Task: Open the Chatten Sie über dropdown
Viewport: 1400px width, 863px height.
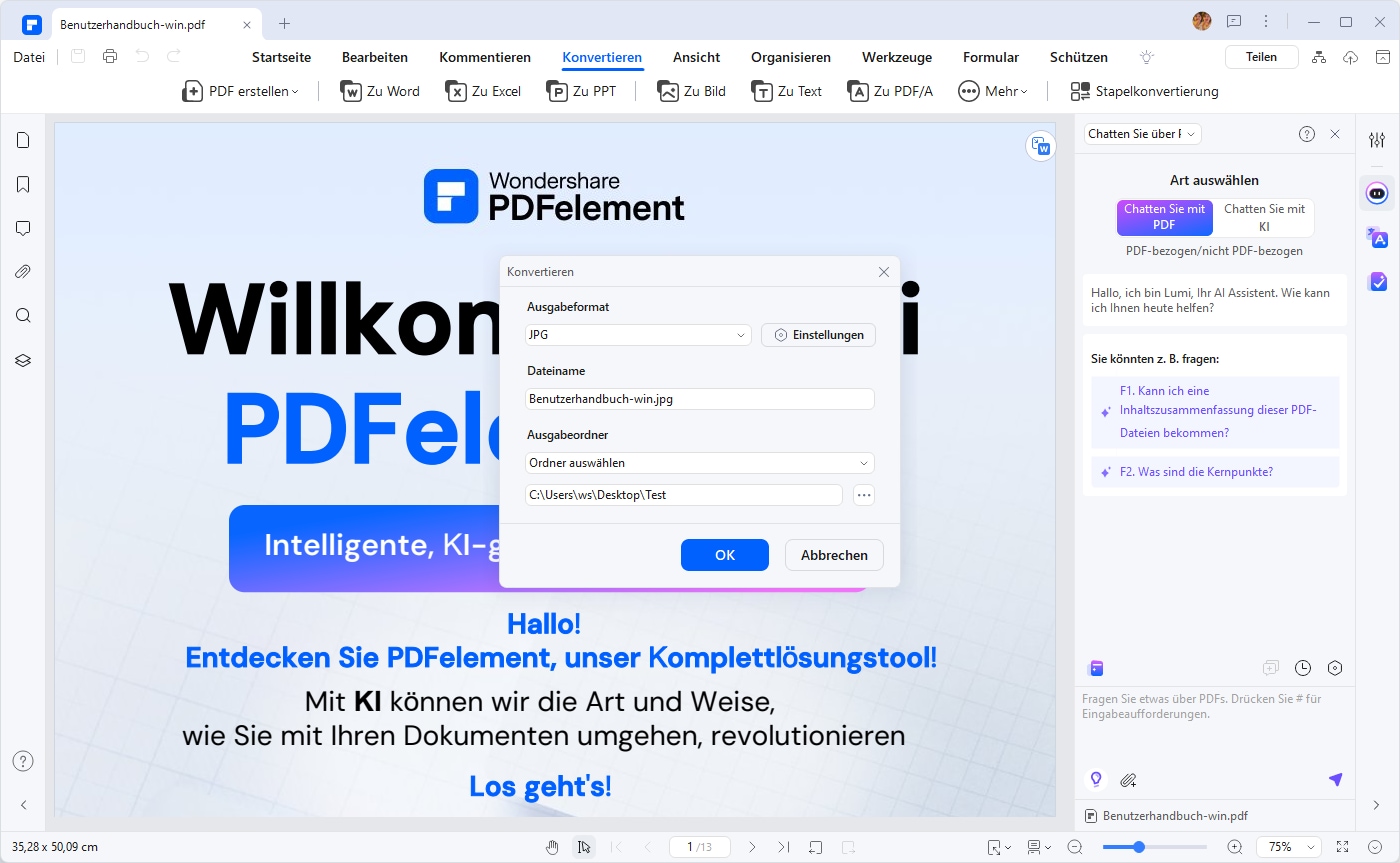Action: point(1143,134)
